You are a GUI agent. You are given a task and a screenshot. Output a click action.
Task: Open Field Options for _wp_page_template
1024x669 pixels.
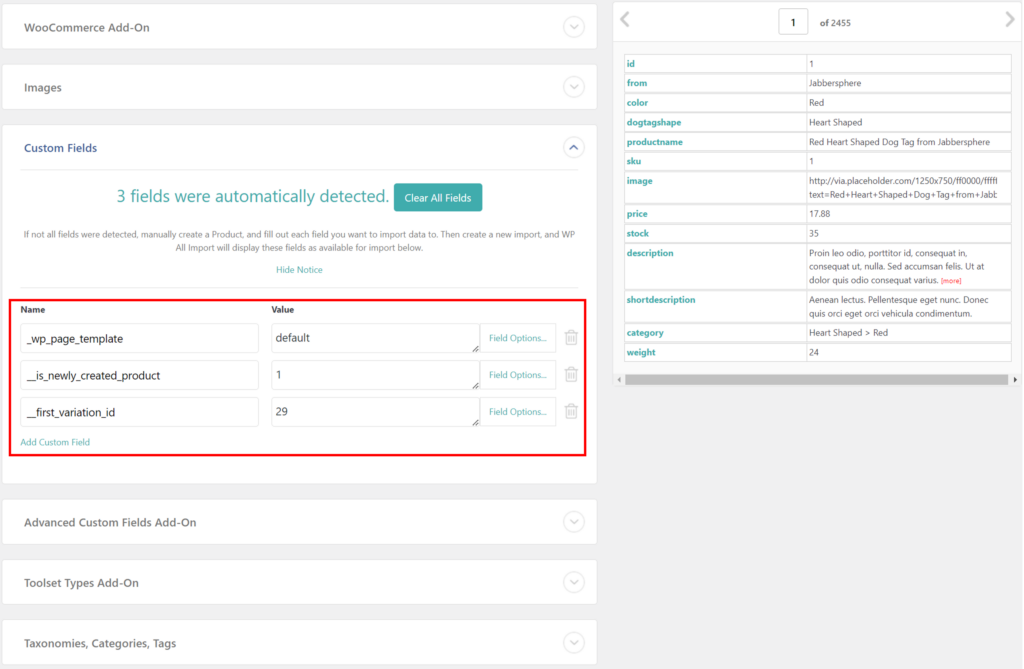click(517, 337)
